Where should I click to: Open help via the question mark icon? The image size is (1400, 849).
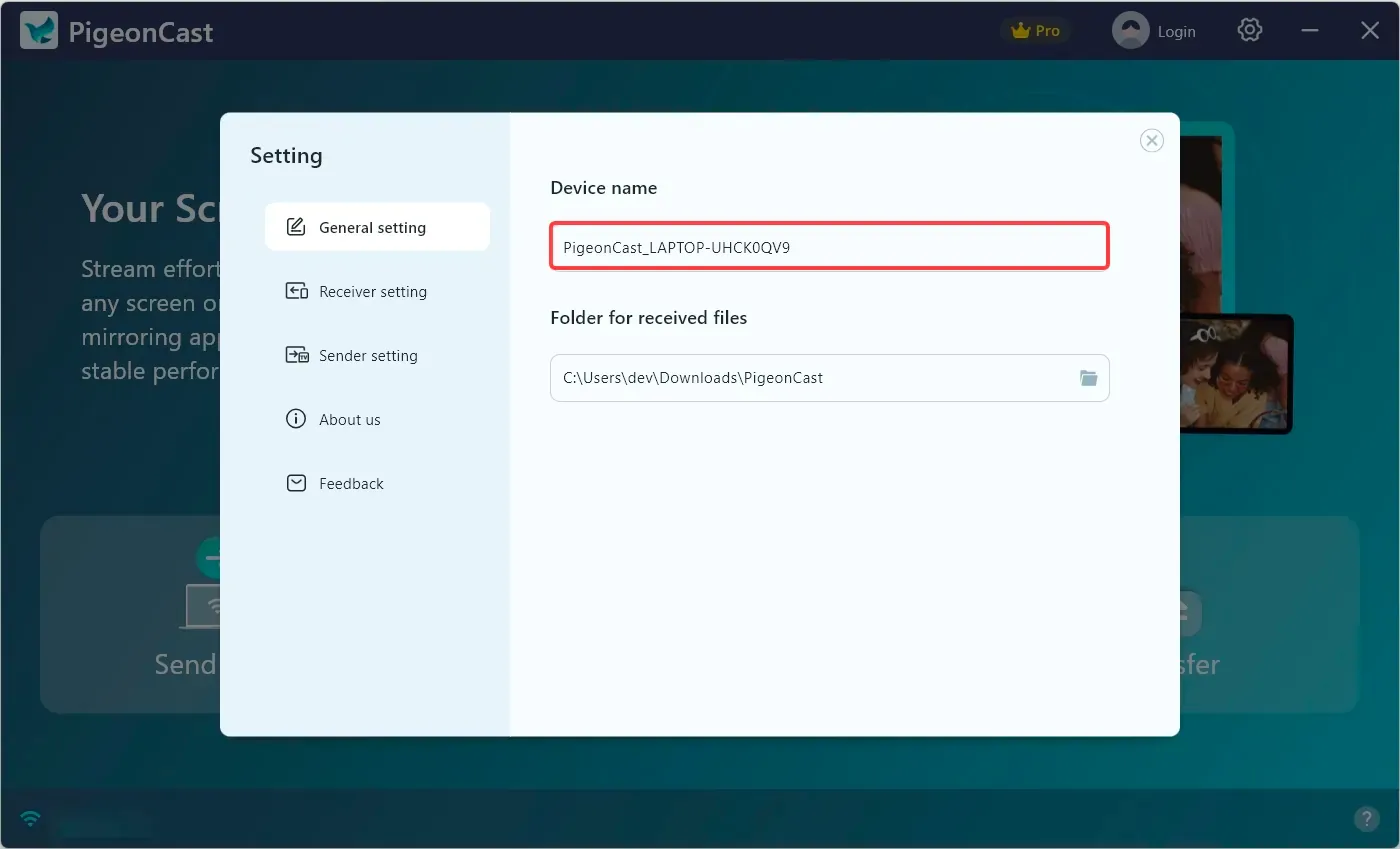tap(1366, 819)
